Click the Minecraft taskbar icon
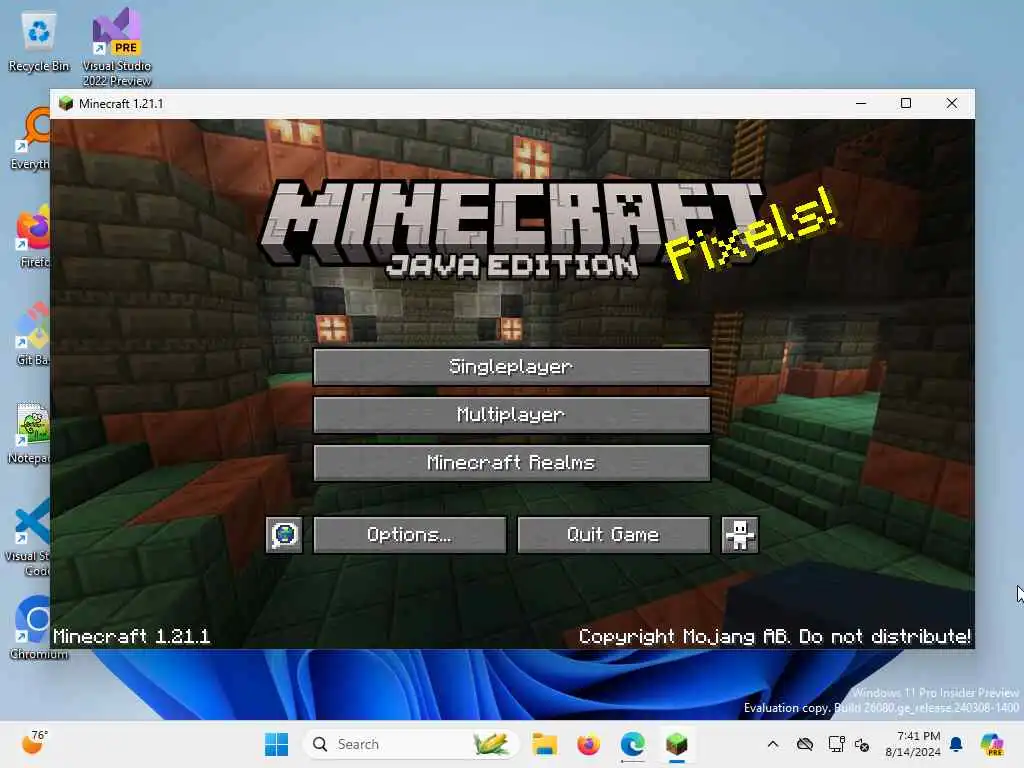1024x768 pixels. click(677, 744)
